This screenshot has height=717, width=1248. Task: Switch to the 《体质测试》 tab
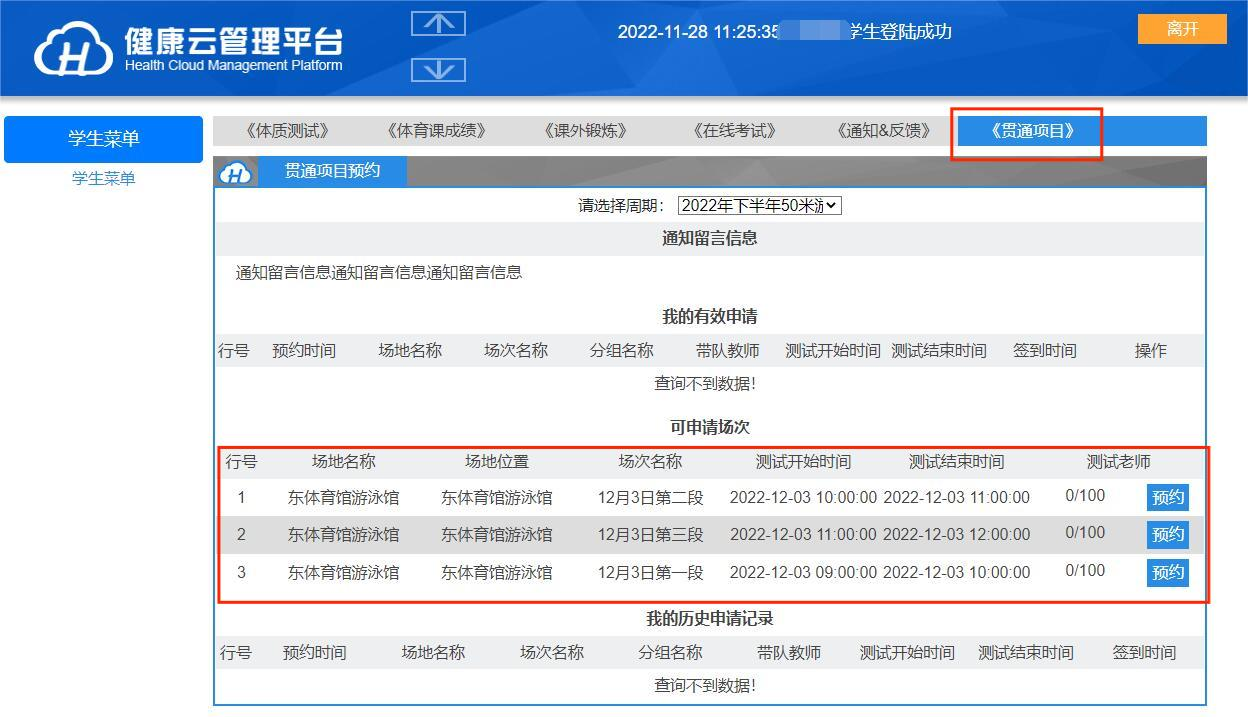(287, 131)
